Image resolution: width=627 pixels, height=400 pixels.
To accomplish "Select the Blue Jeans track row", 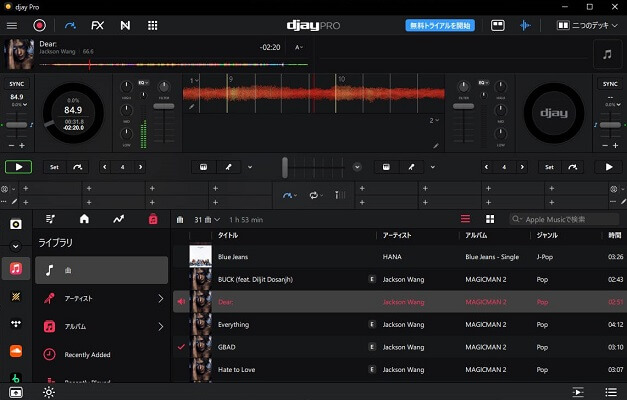I will (x=400, y=257).
